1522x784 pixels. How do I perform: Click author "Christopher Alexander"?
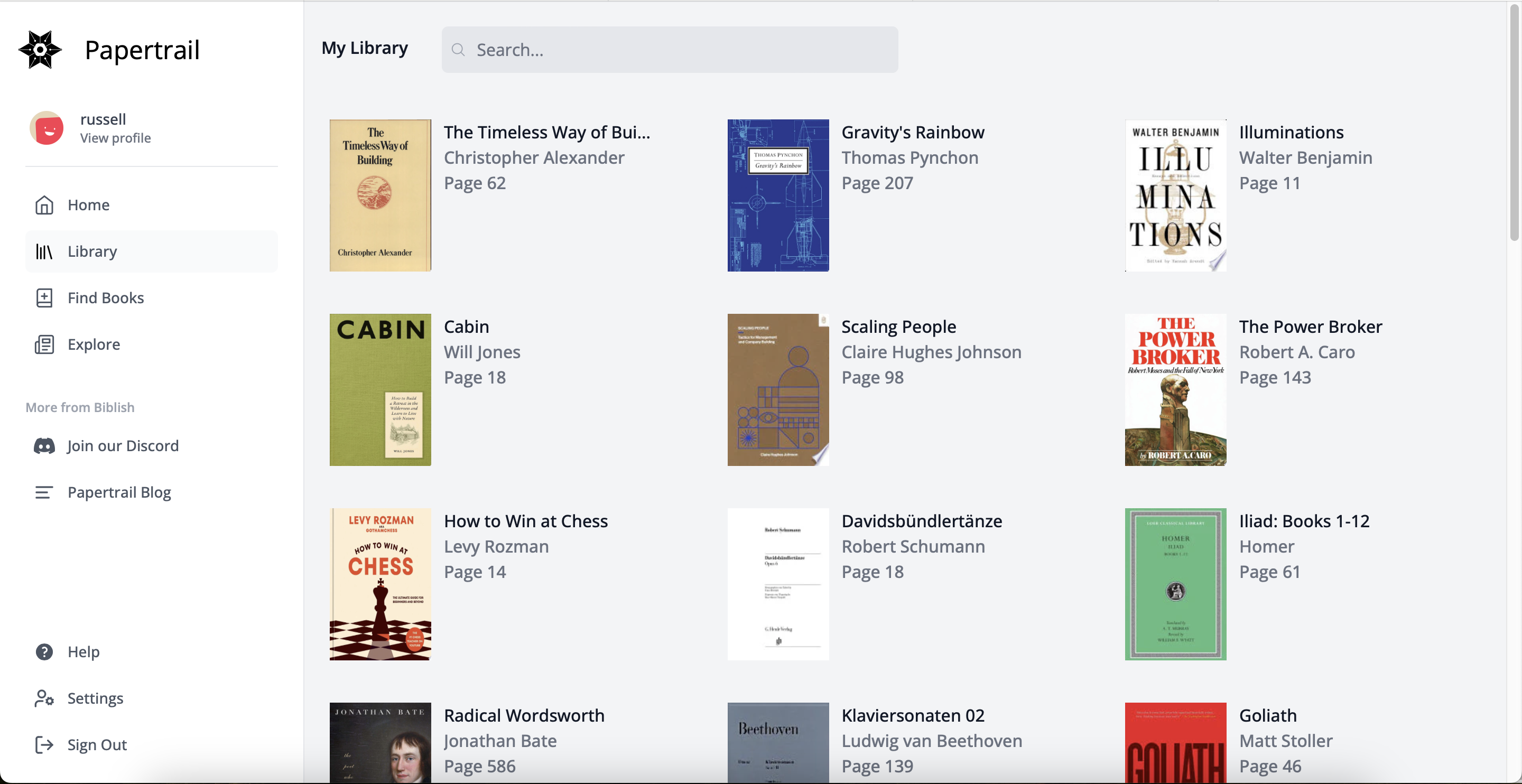534,158
